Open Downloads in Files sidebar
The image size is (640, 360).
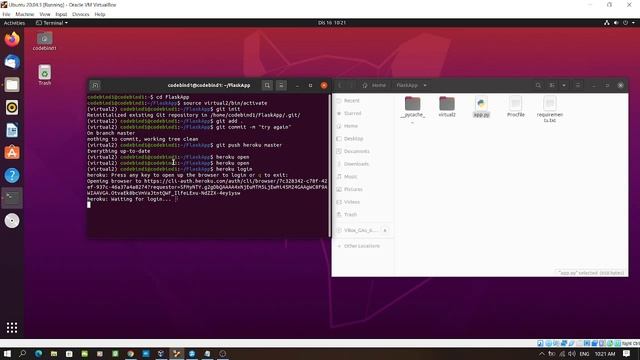pyautogui.click(x=363, y=164)
